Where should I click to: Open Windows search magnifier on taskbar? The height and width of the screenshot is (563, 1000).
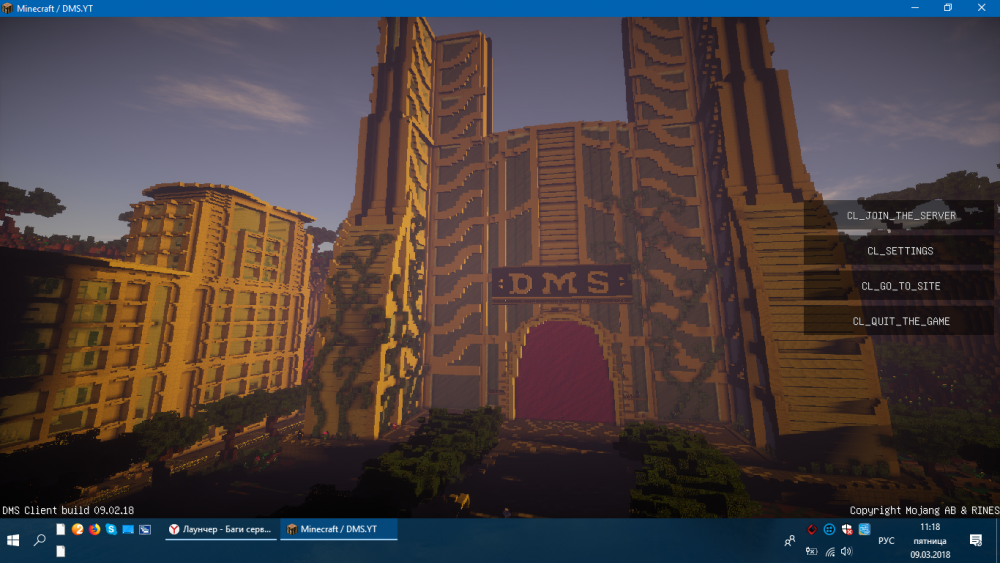point(40,540)
